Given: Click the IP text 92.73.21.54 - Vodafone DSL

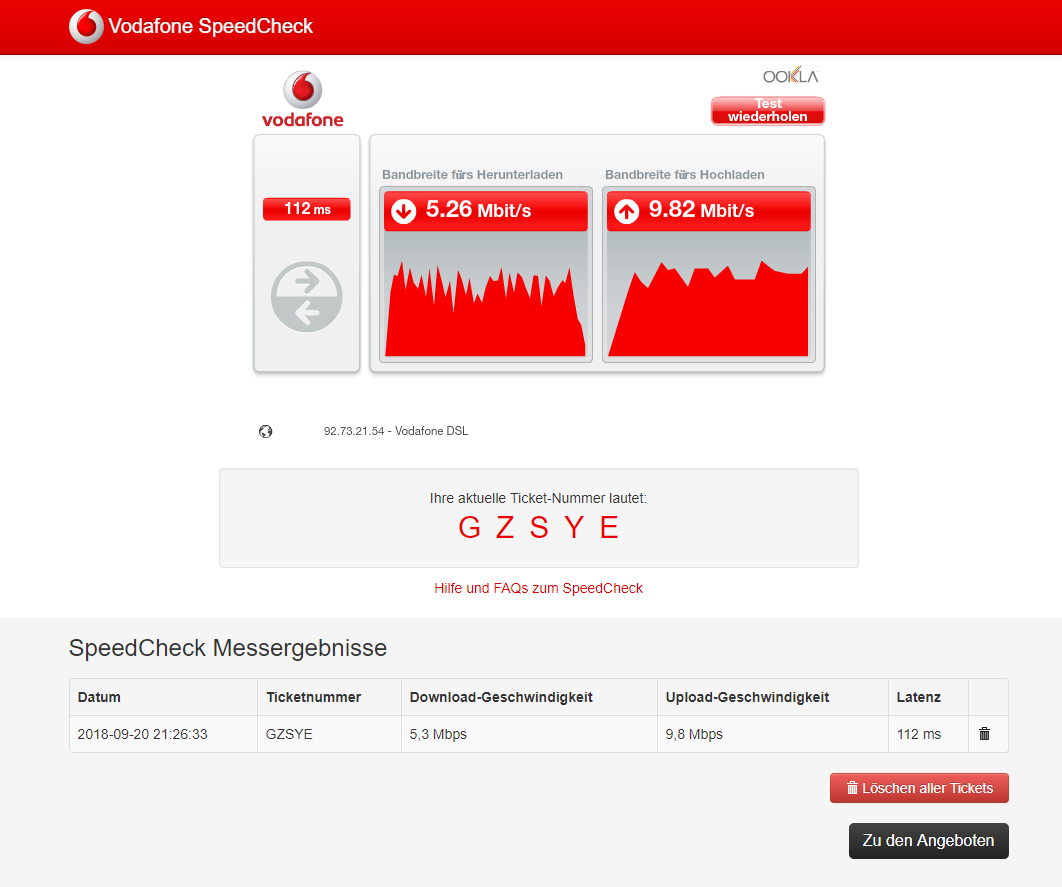Looking at the screenshot, I should [x=396, y=431].
